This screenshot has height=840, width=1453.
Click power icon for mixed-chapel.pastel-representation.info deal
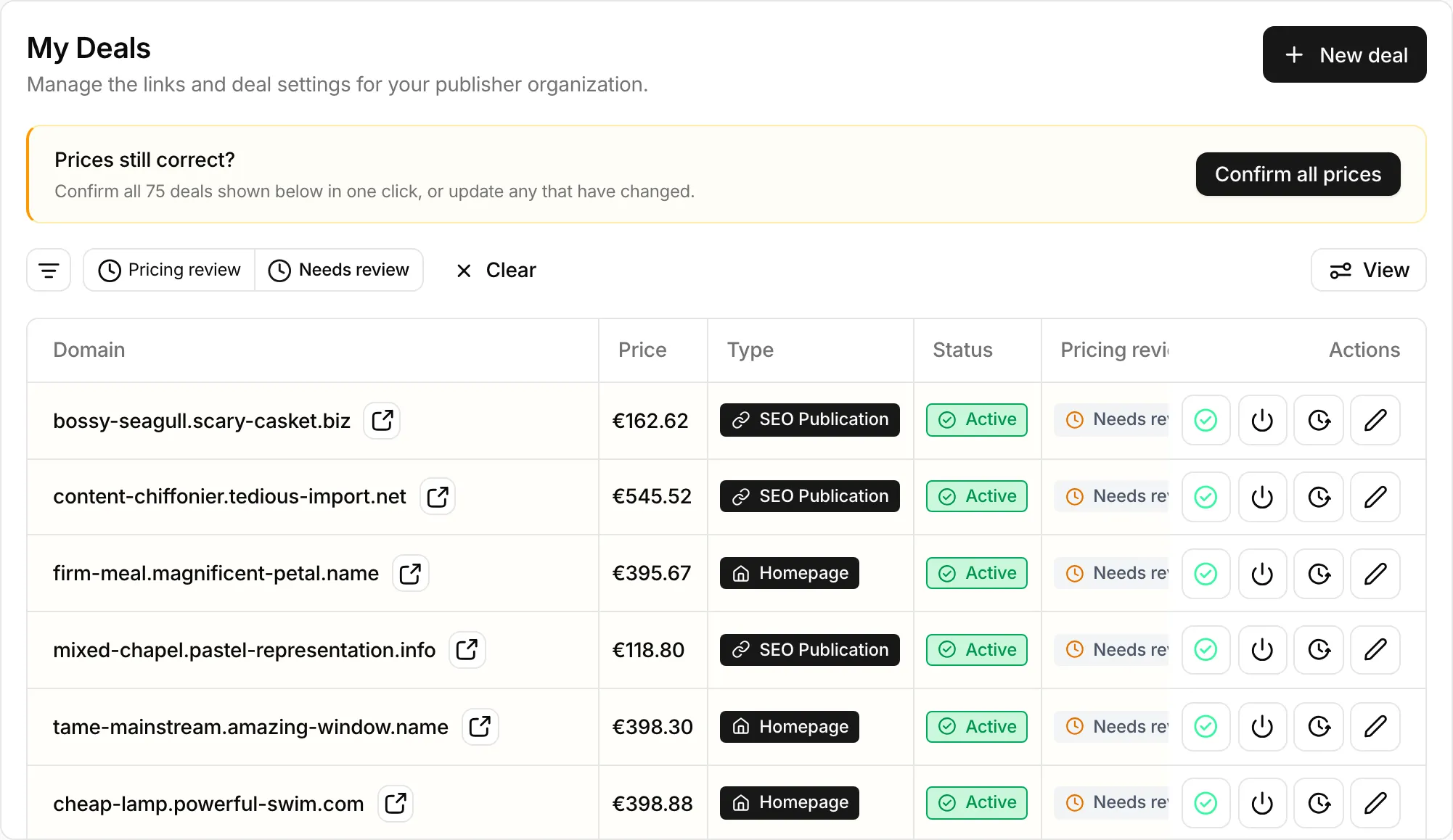1262,650
